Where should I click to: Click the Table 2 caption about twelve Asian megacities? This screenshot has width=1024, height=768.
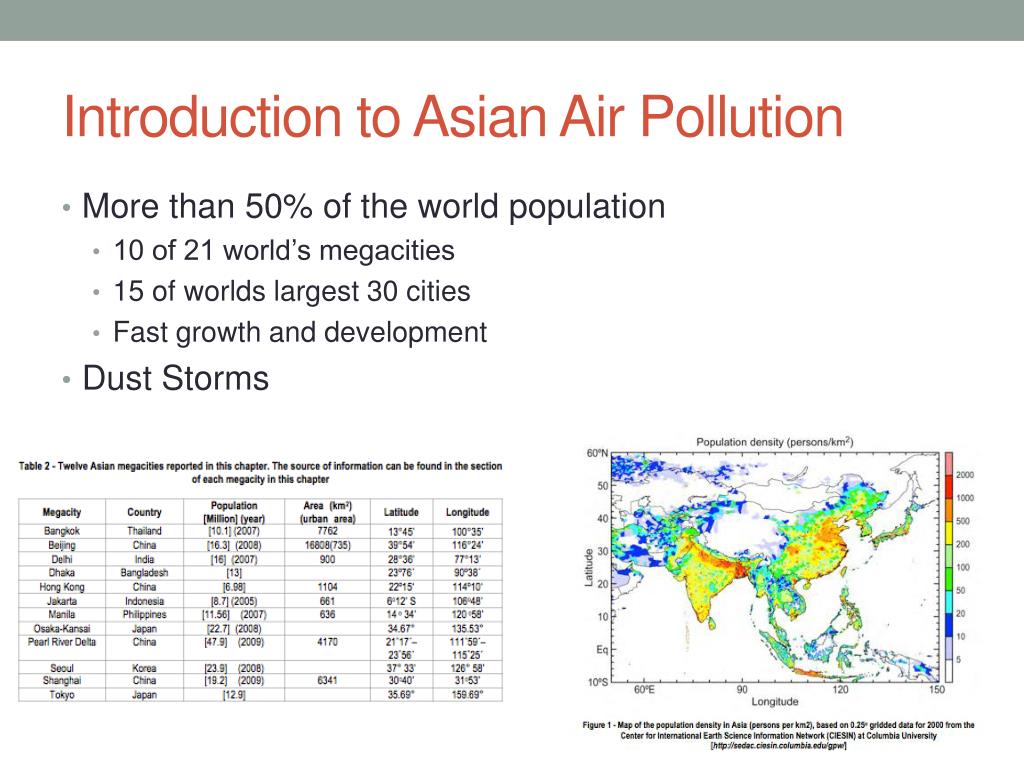pos(261,472)
